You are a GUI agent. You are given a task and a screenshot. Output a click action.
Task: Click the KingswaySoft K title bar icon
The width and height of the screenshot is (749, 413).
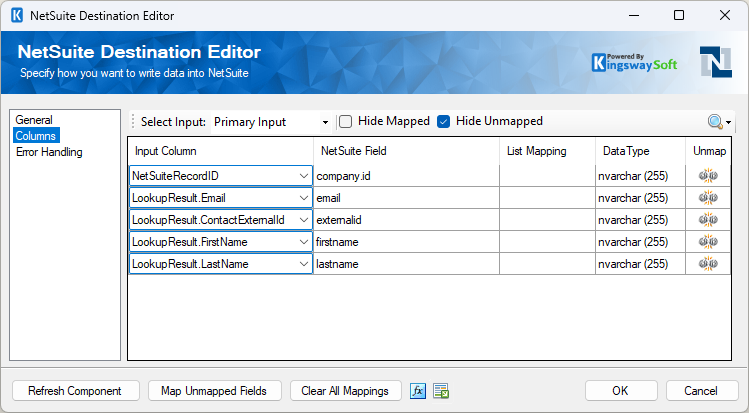(x=17, y=15)
